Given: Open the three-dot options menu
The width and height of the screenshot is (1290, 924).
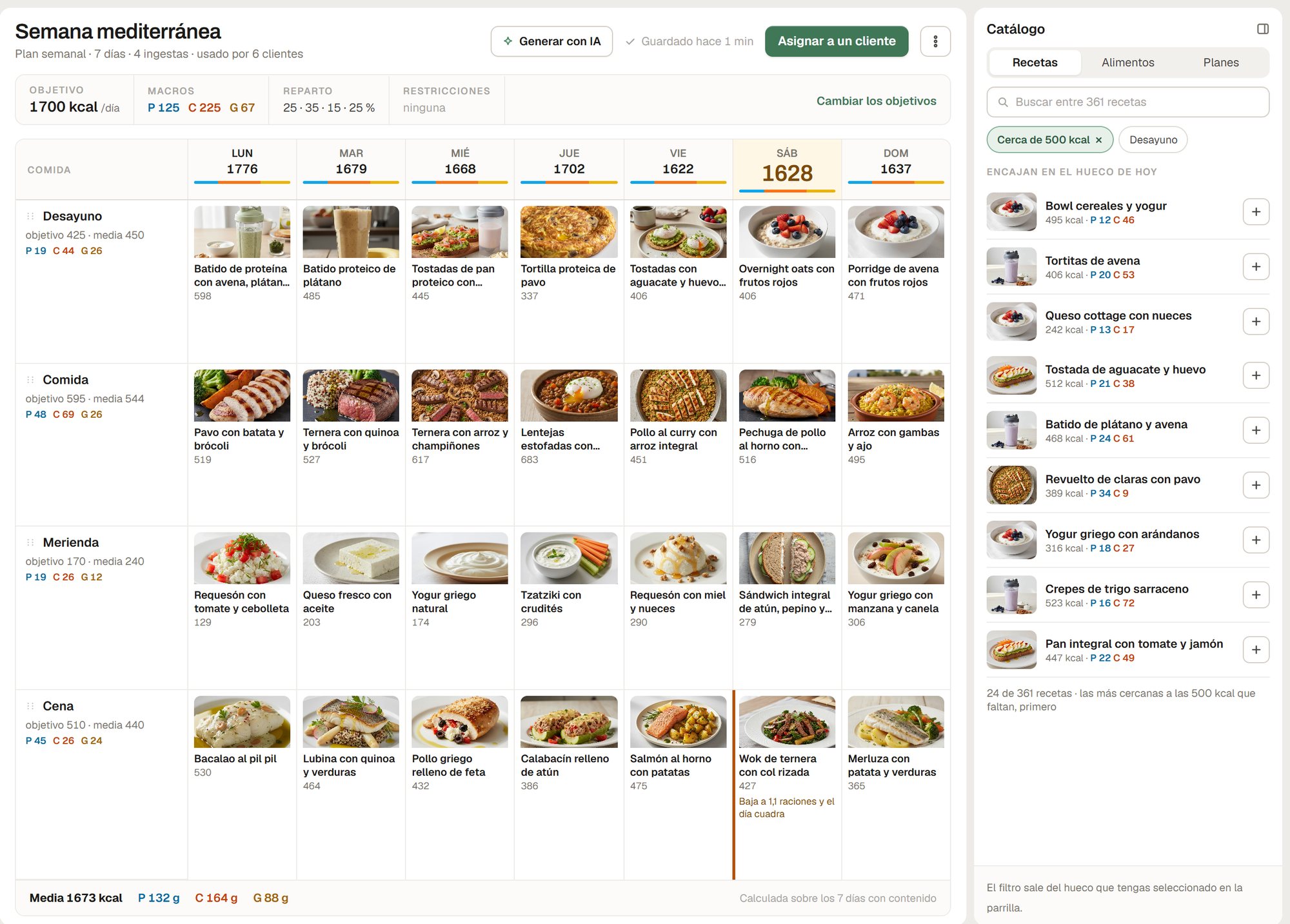Looking at the screenshot, I should click(x=935, y=41).
